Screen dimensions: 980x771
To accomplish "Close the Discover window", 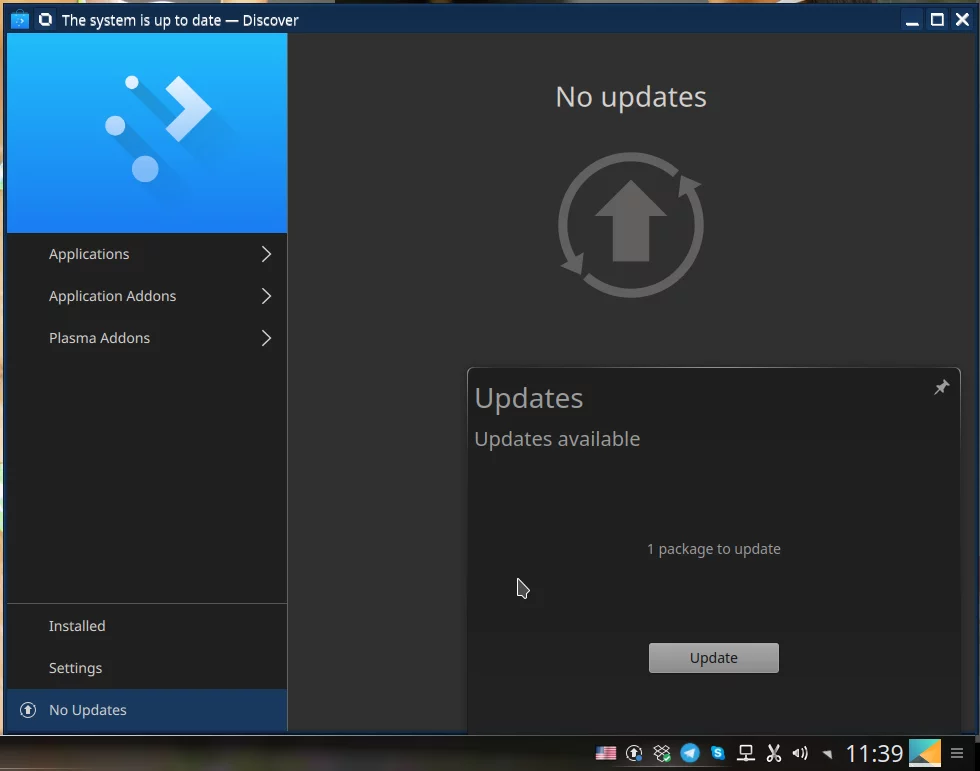I will coord(962,20).
